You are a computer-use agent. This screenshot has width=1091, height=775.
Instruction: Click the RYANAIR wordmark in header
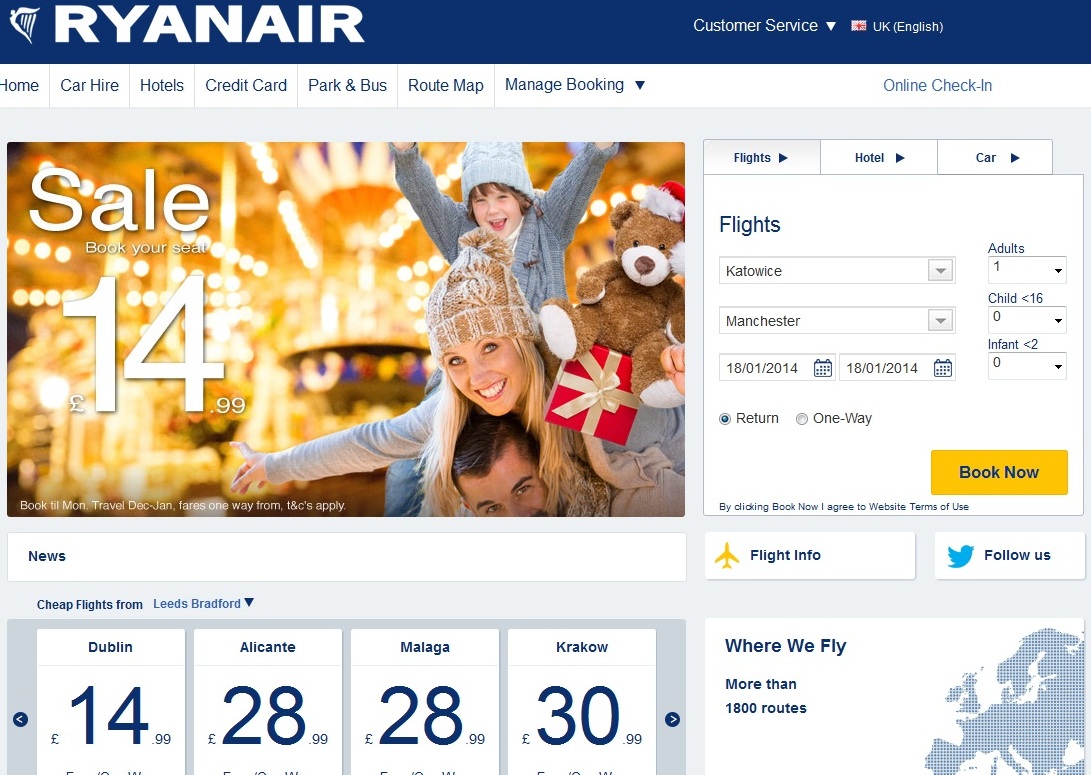click(209, 25)
